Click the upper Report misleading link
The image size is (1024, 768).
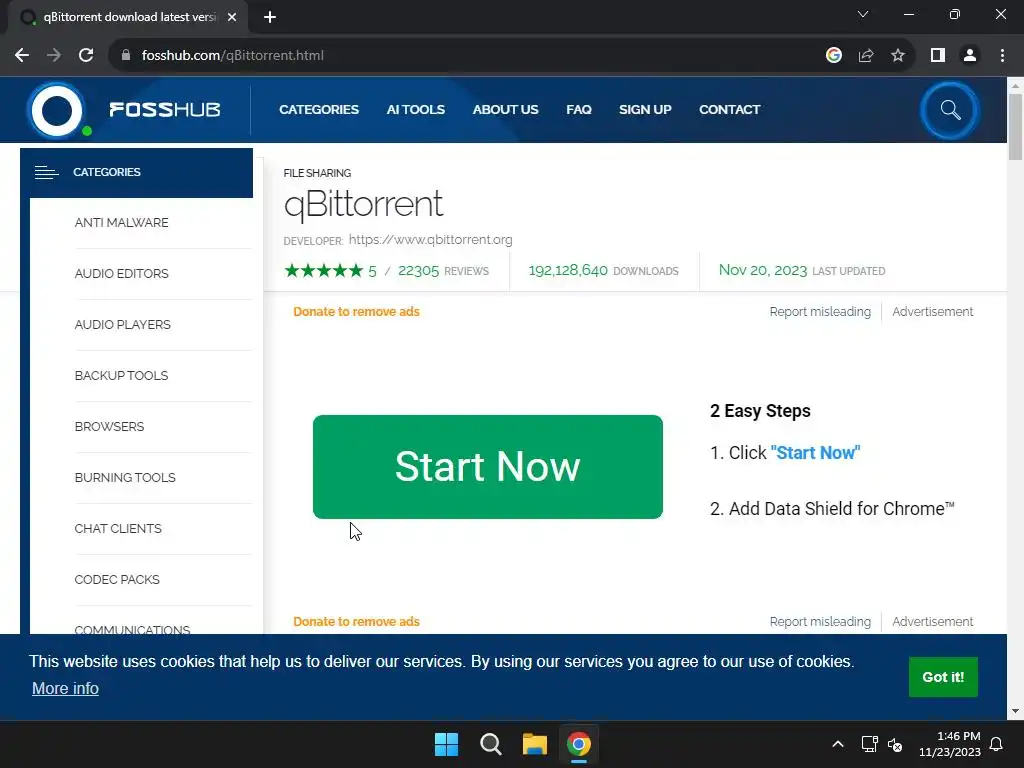coord(820,312)
